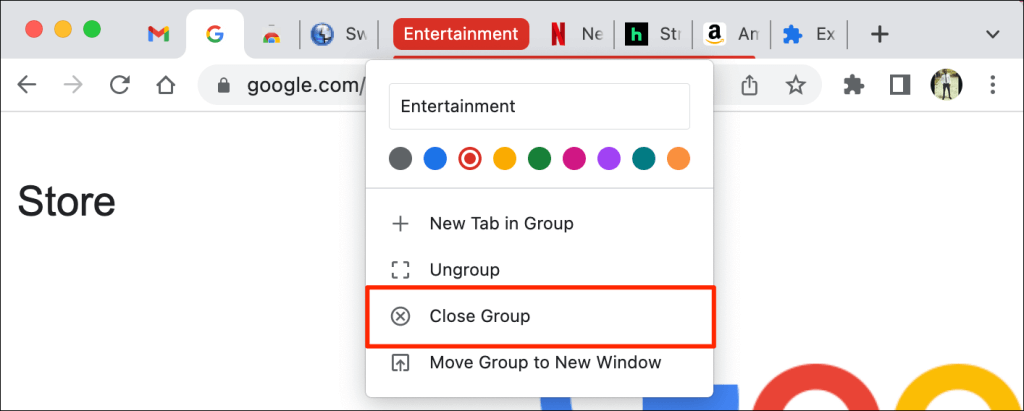Image resolution: width=1024 pixels, height=411 pixels.
Task: Select the red group color
Action: [469, 159]
